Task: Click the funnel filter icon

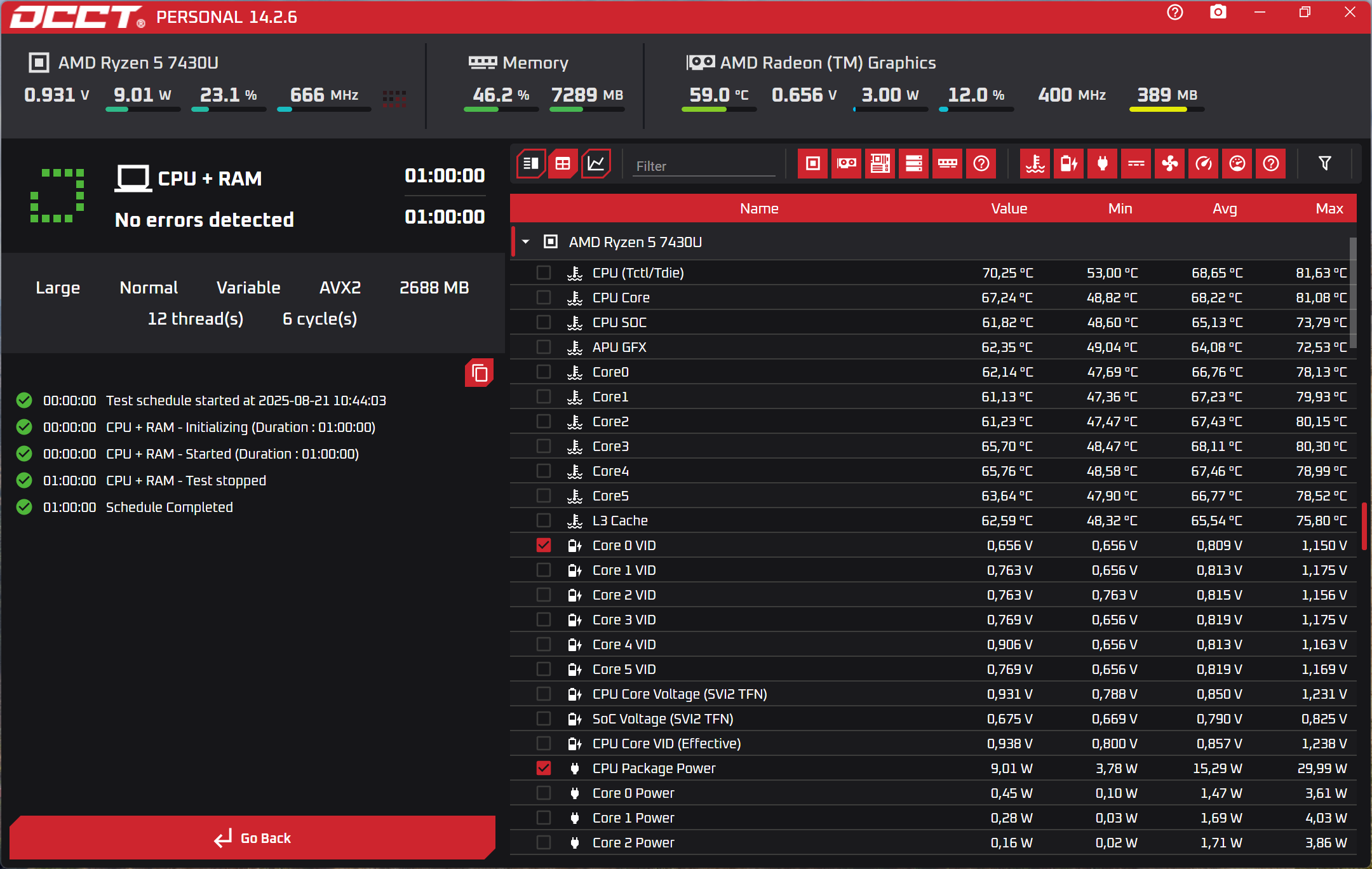Action: click(x=1324, y=164)
